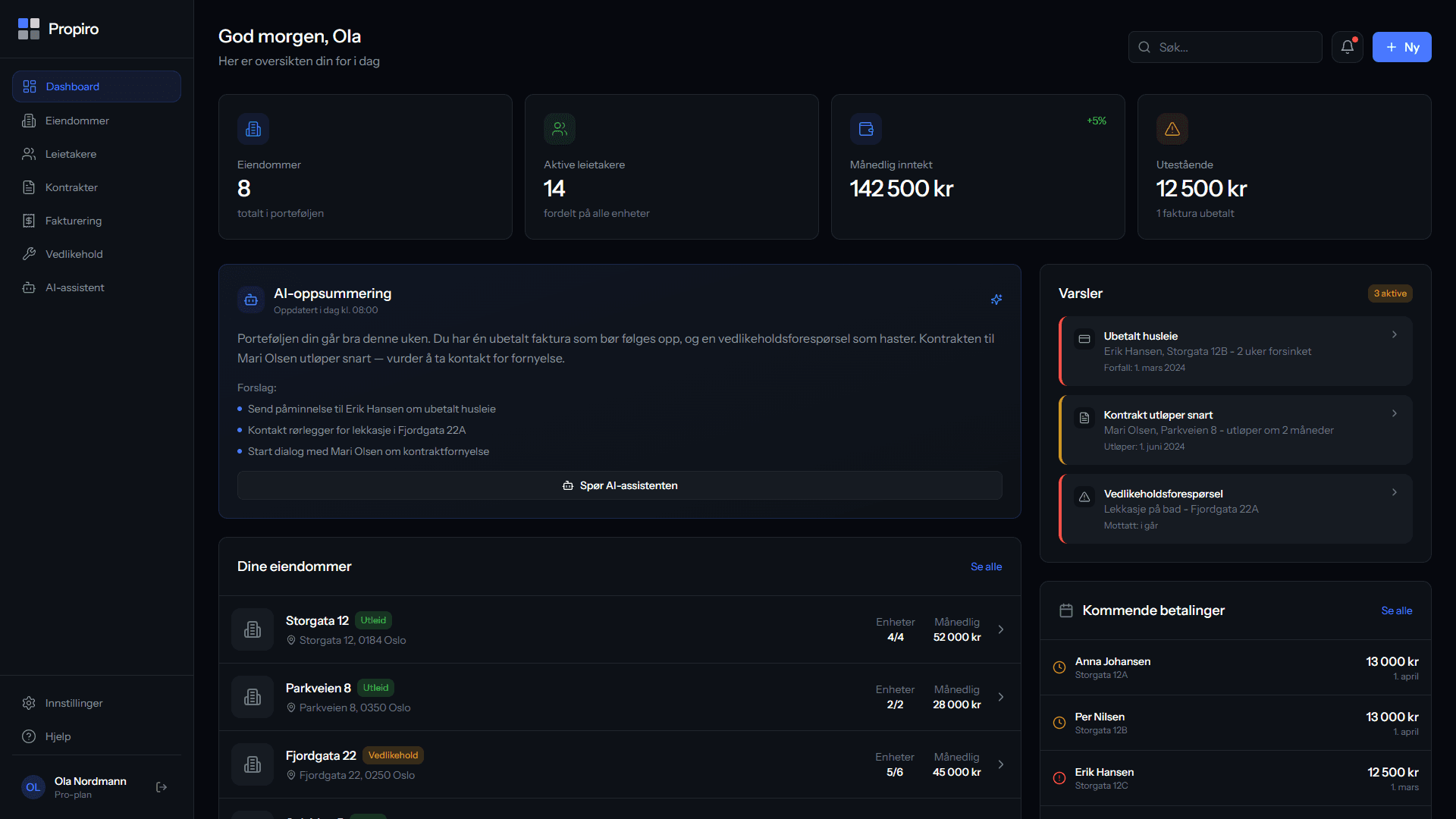1456x819 pixels.
Task: Go to Eiendommer in the sidebar
Action: click(96, 121)
